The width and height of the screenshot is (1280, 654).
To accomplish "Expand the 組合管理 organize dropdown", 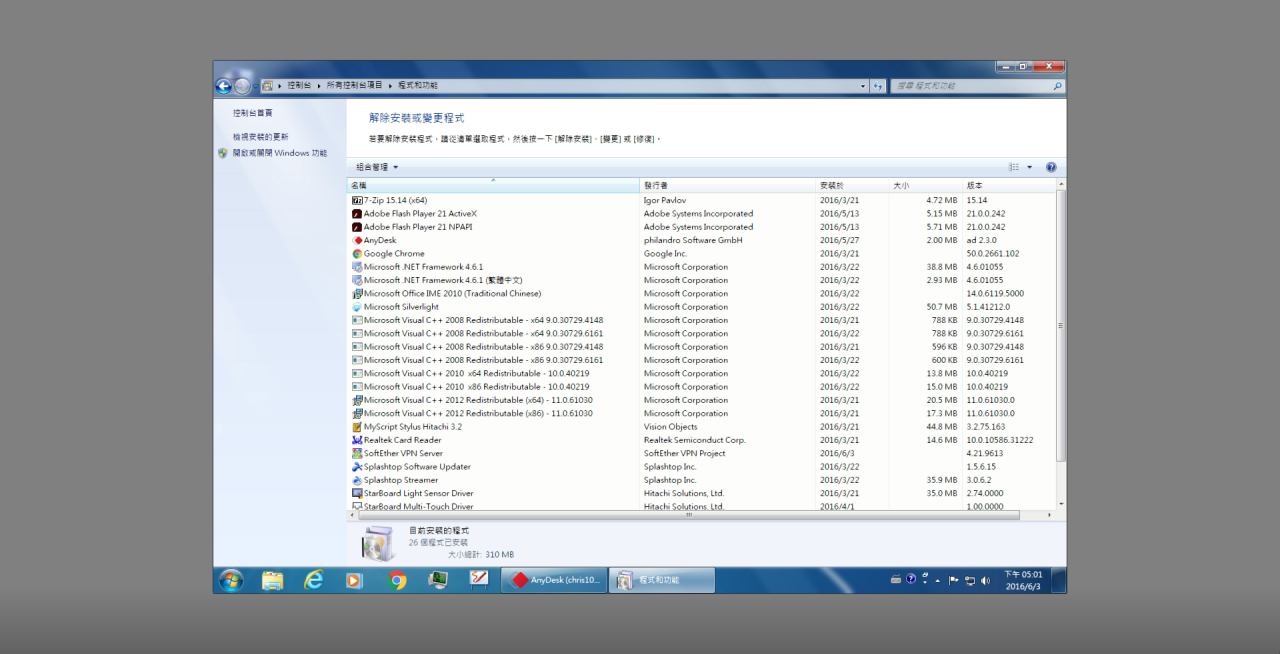I will click(377, 167).
